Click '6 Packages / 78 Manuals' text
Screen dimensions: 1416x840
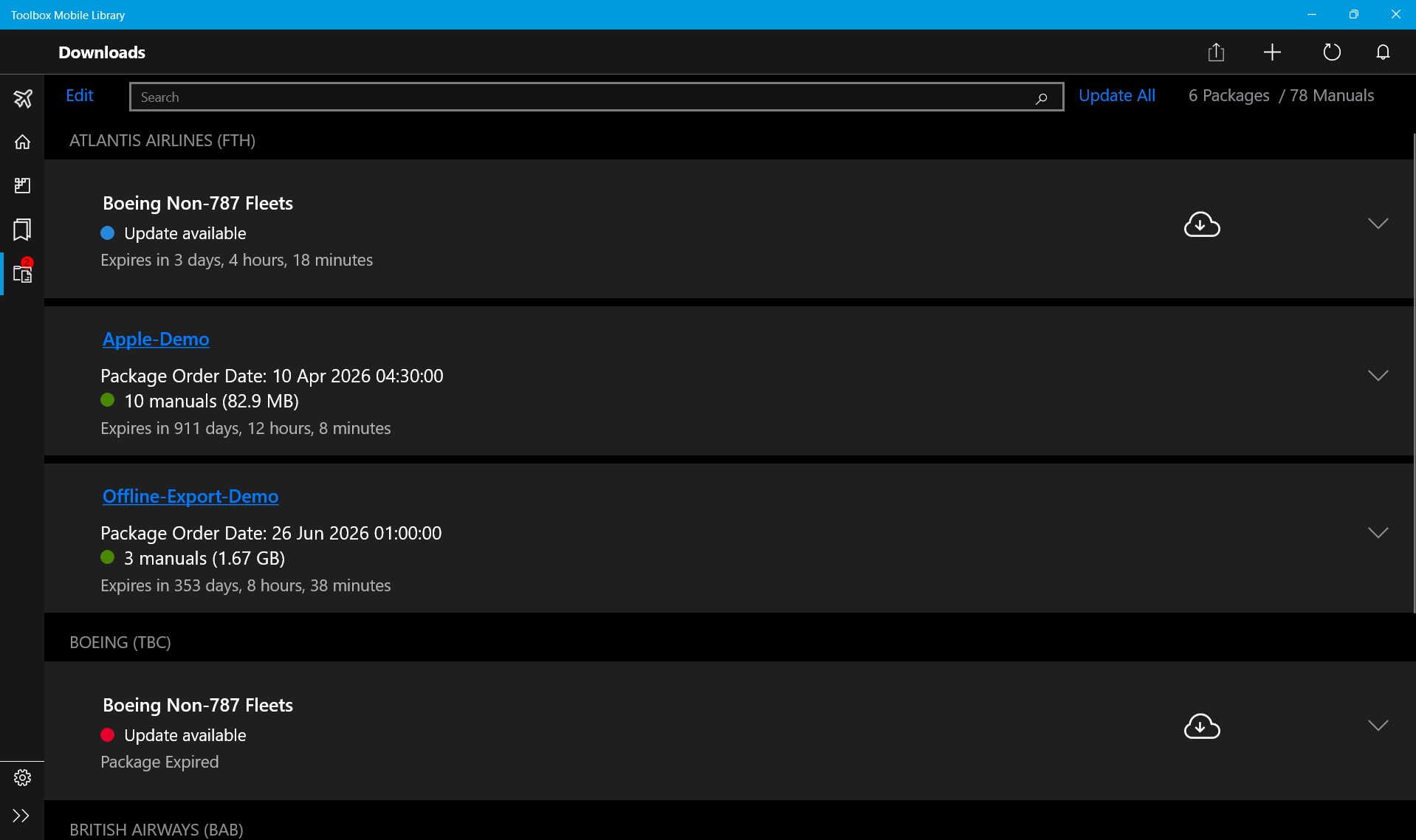click(1281, 95)
